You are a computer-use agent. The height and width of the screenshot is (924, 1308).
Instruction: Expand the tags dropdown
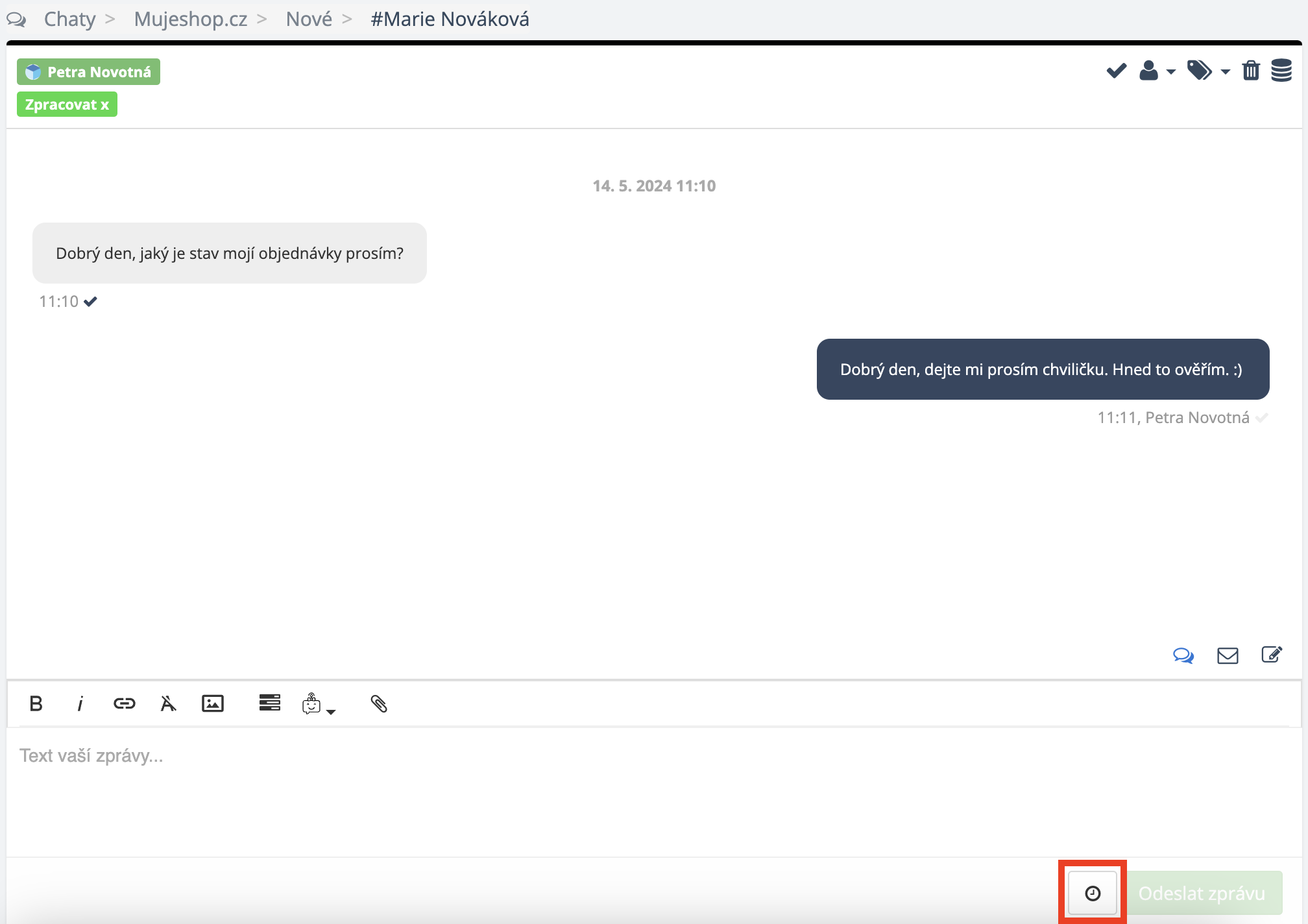click(1208, 71)
